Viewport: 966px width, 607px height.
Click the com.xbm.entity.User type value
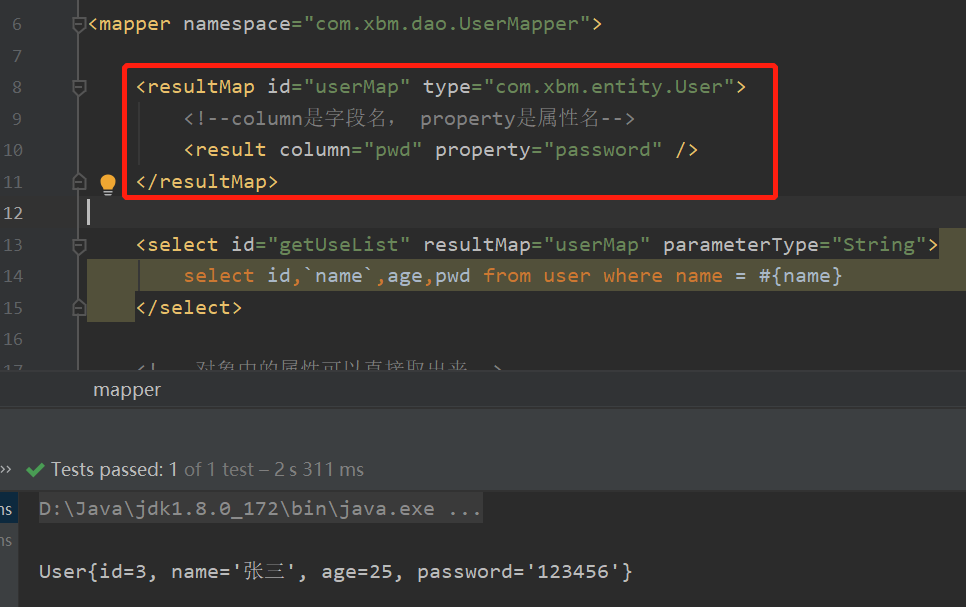609,87
